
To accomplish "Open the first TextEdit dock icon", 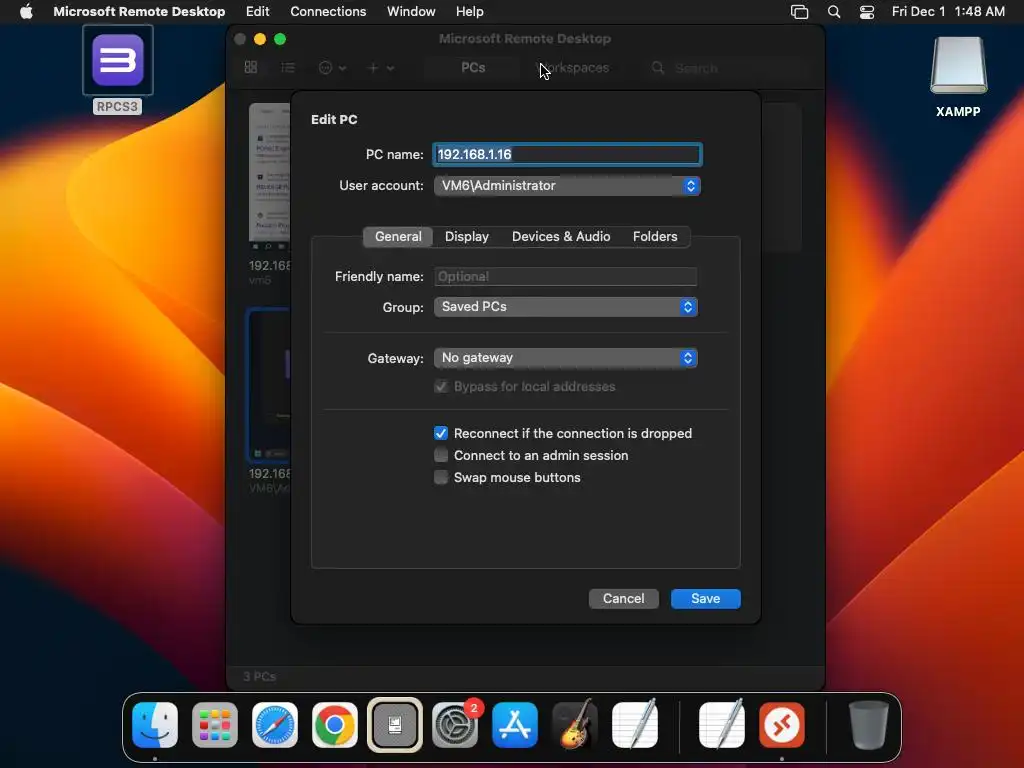I will click(x=635, y=725).
